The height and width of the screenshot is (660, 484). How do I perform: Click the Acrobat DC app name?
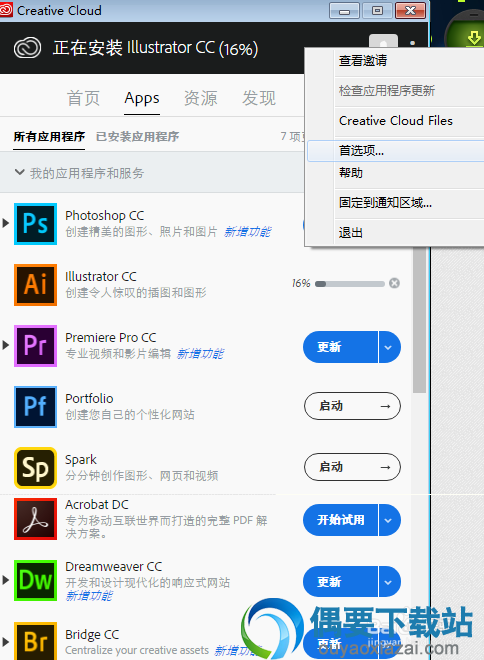pyautogui.click(x=97, y=504)
